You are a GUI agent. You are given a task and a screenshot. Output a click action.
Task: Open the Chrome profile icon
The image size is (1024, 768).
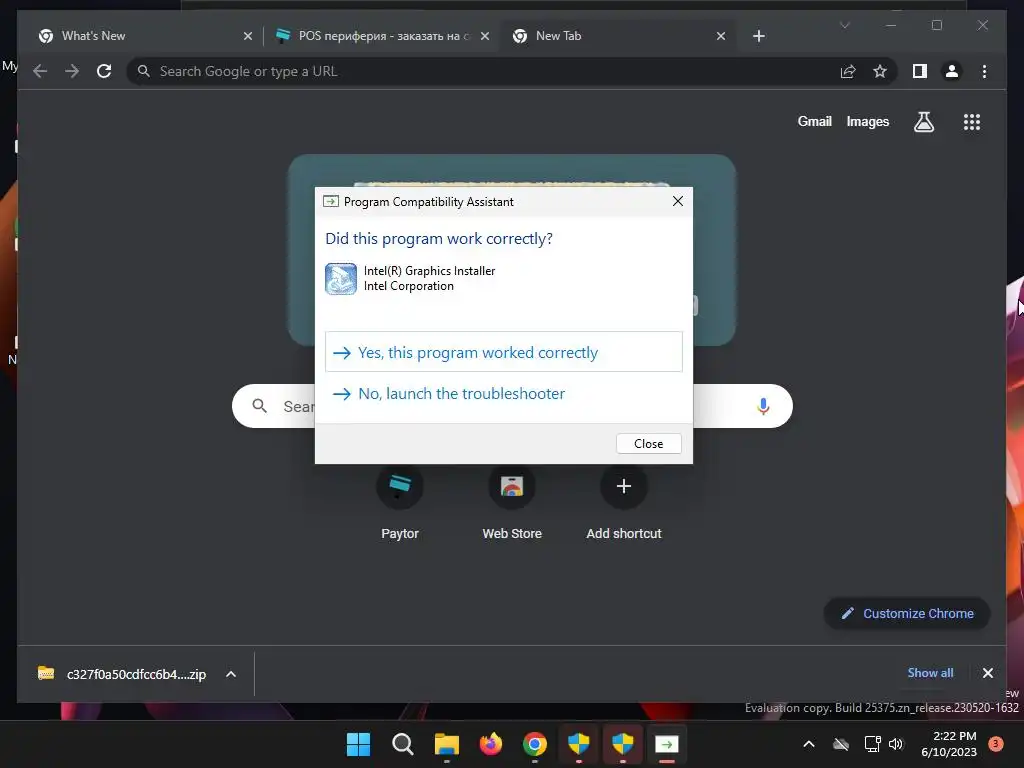point(952,71)
